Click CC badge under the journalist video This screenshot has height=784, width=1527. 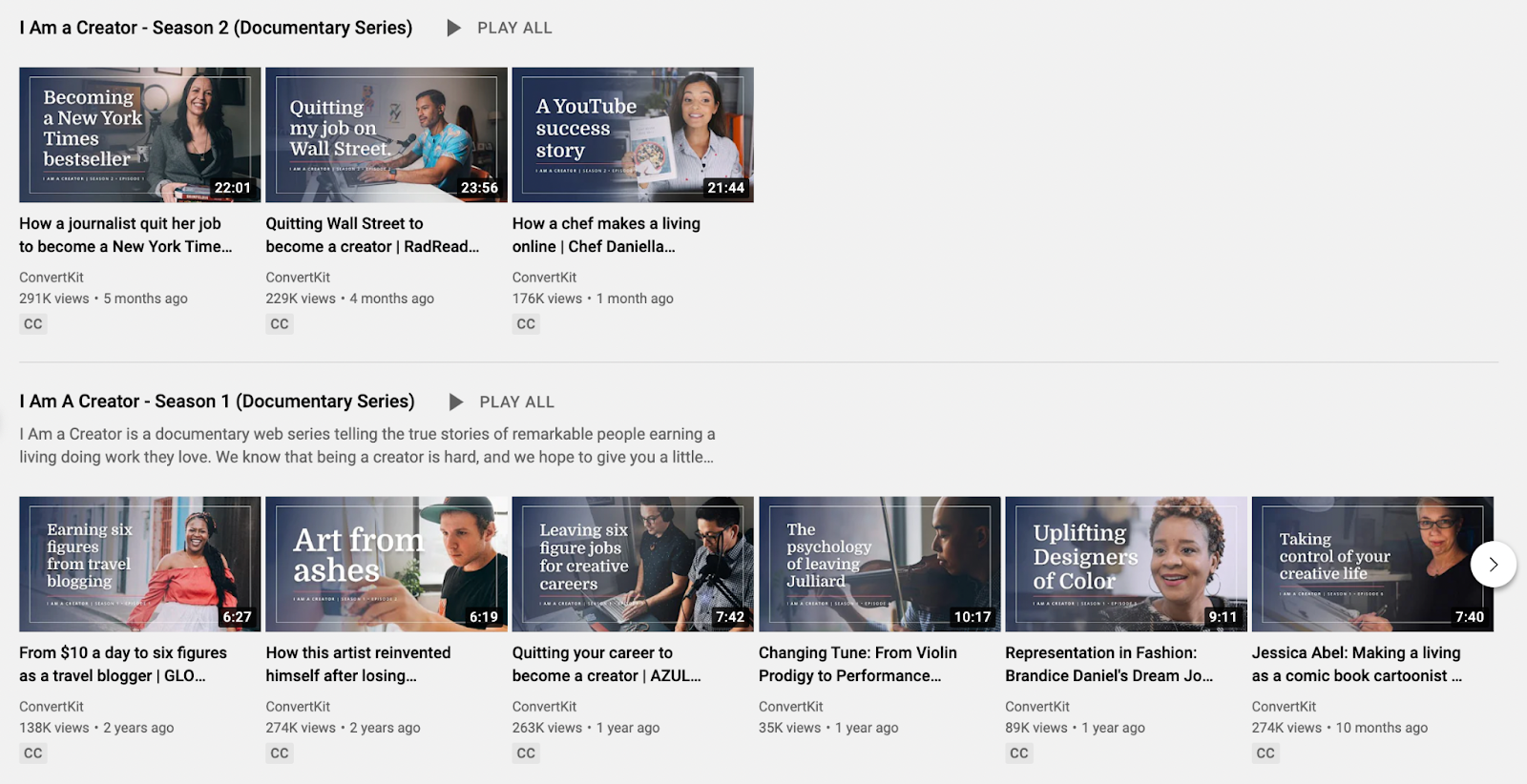point(33,324)
